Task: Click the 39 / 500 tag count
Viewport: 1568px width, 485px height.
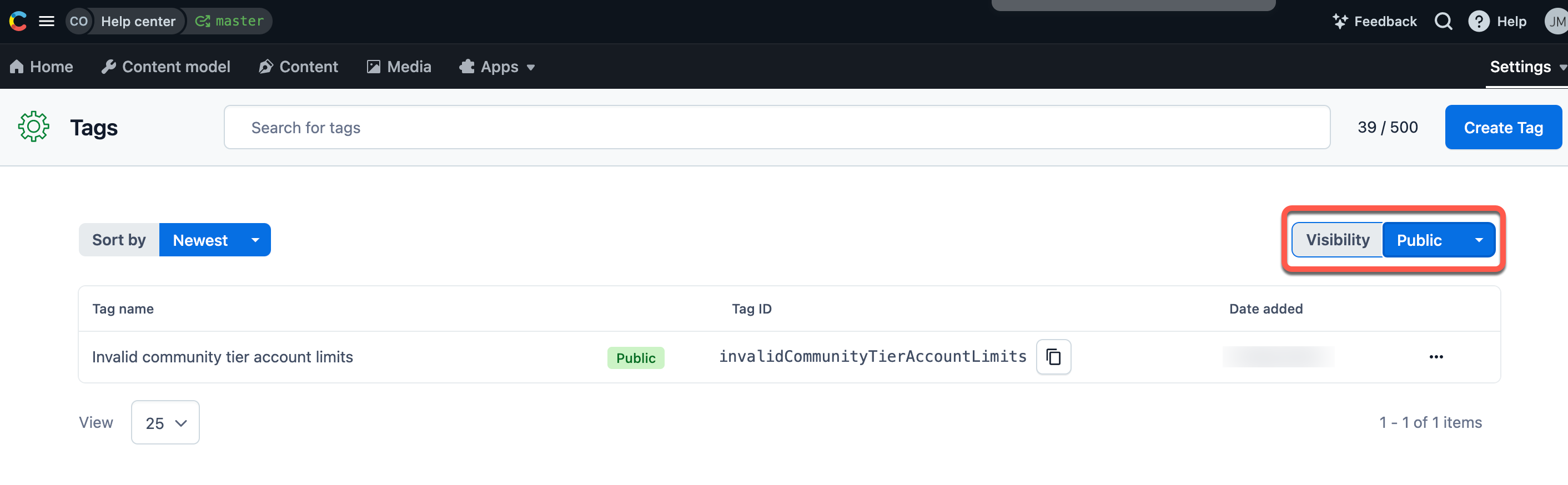Action: pyautogui.click(x=1387, y=127)
